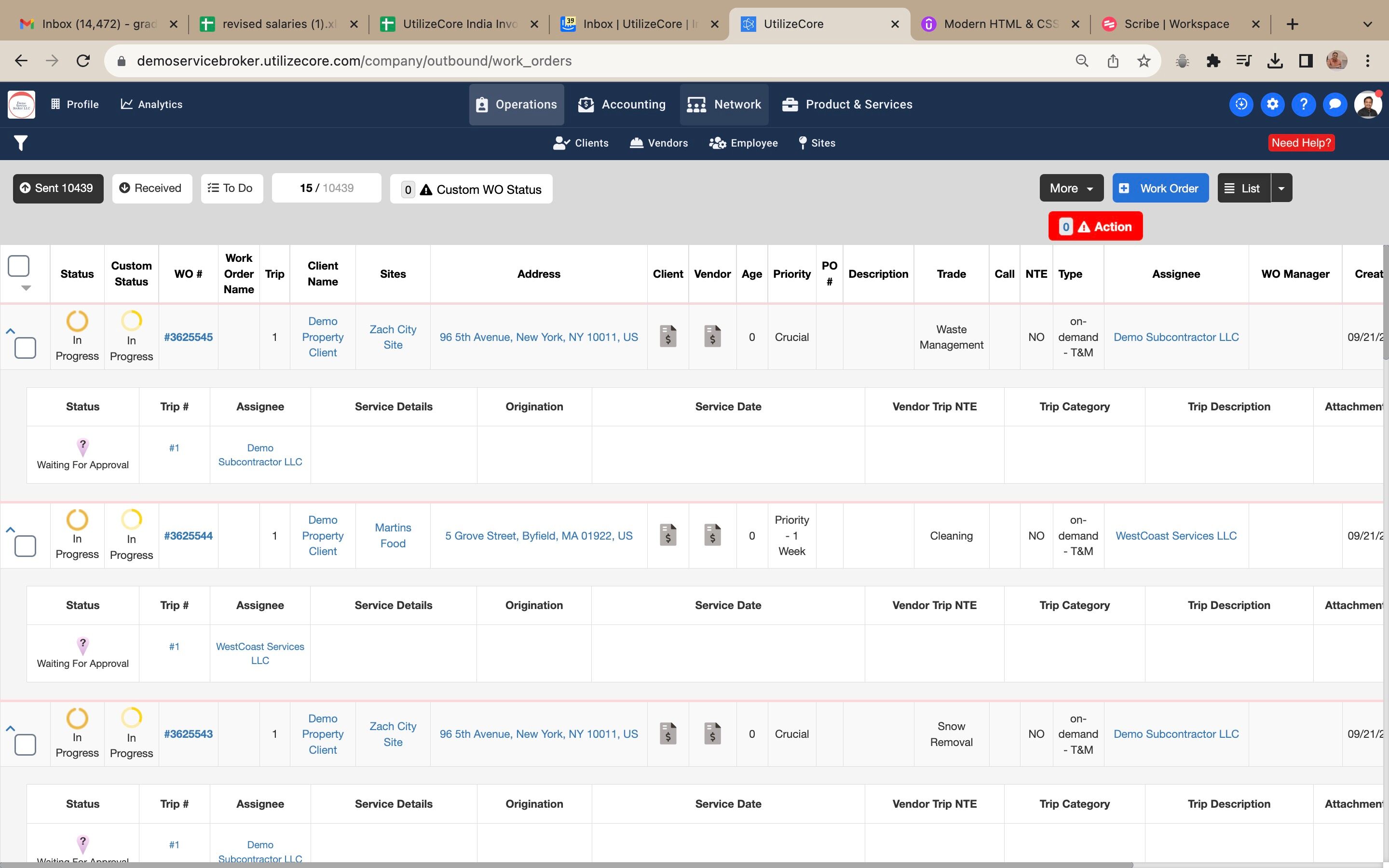This screenshot has width=1389, height=868.
Task: Bookmark page with the star icon
Action: click(1144, 61)
